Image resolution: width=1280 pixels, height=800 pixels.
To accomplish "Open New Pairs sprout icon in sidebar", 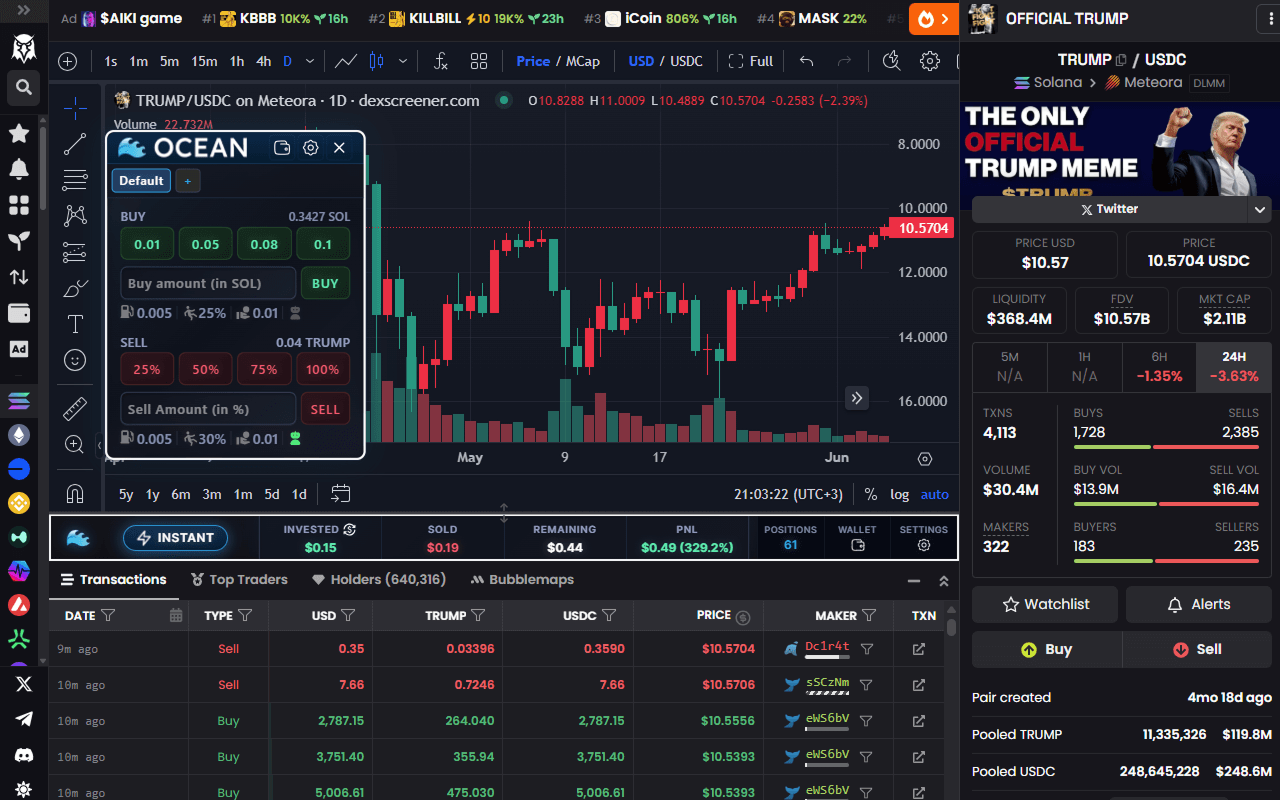I will pyautogui.click(x=19, y=241).
